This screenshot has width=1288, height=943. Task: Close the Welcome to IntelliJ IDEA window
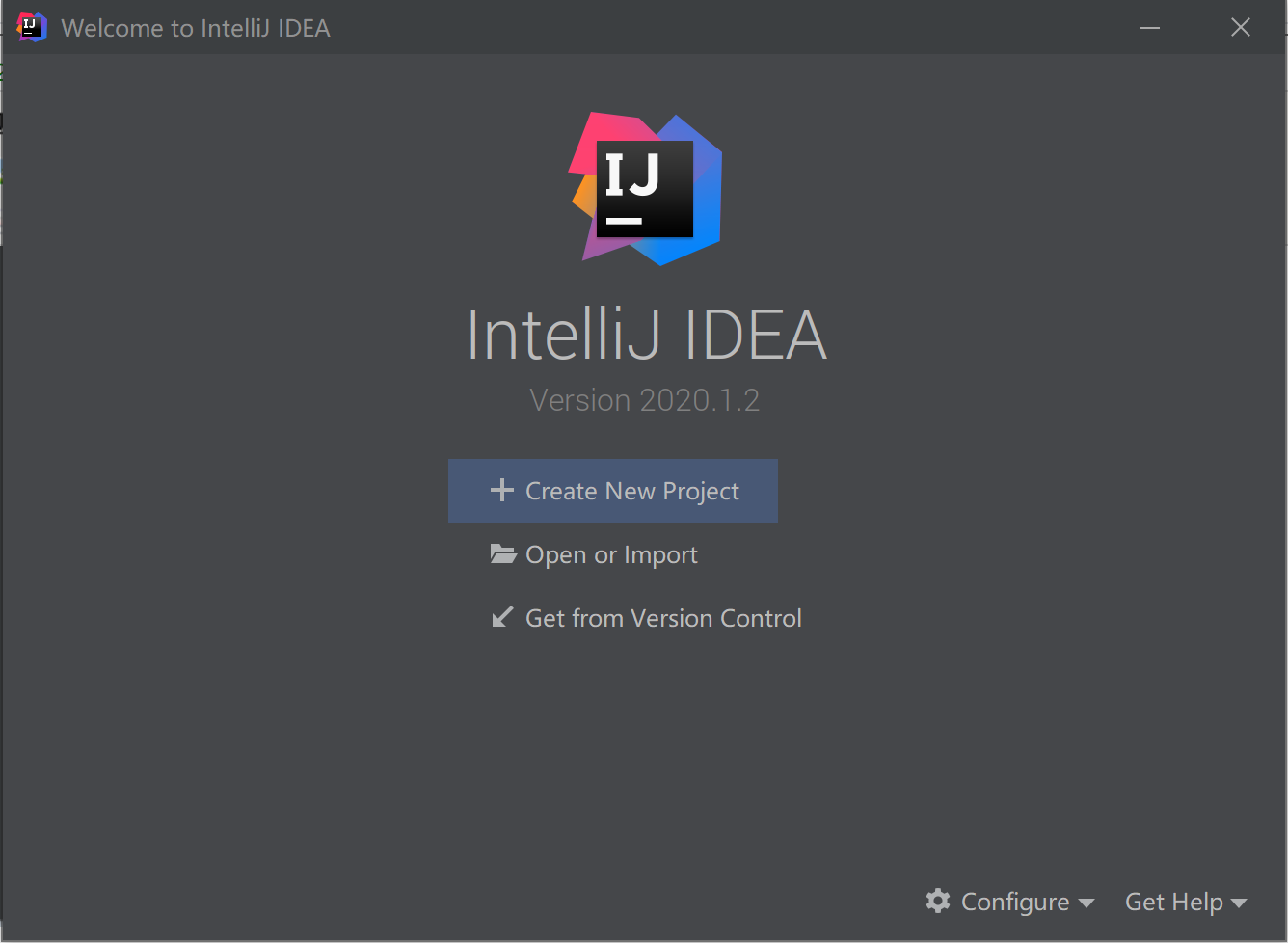tap(1241, 28)
